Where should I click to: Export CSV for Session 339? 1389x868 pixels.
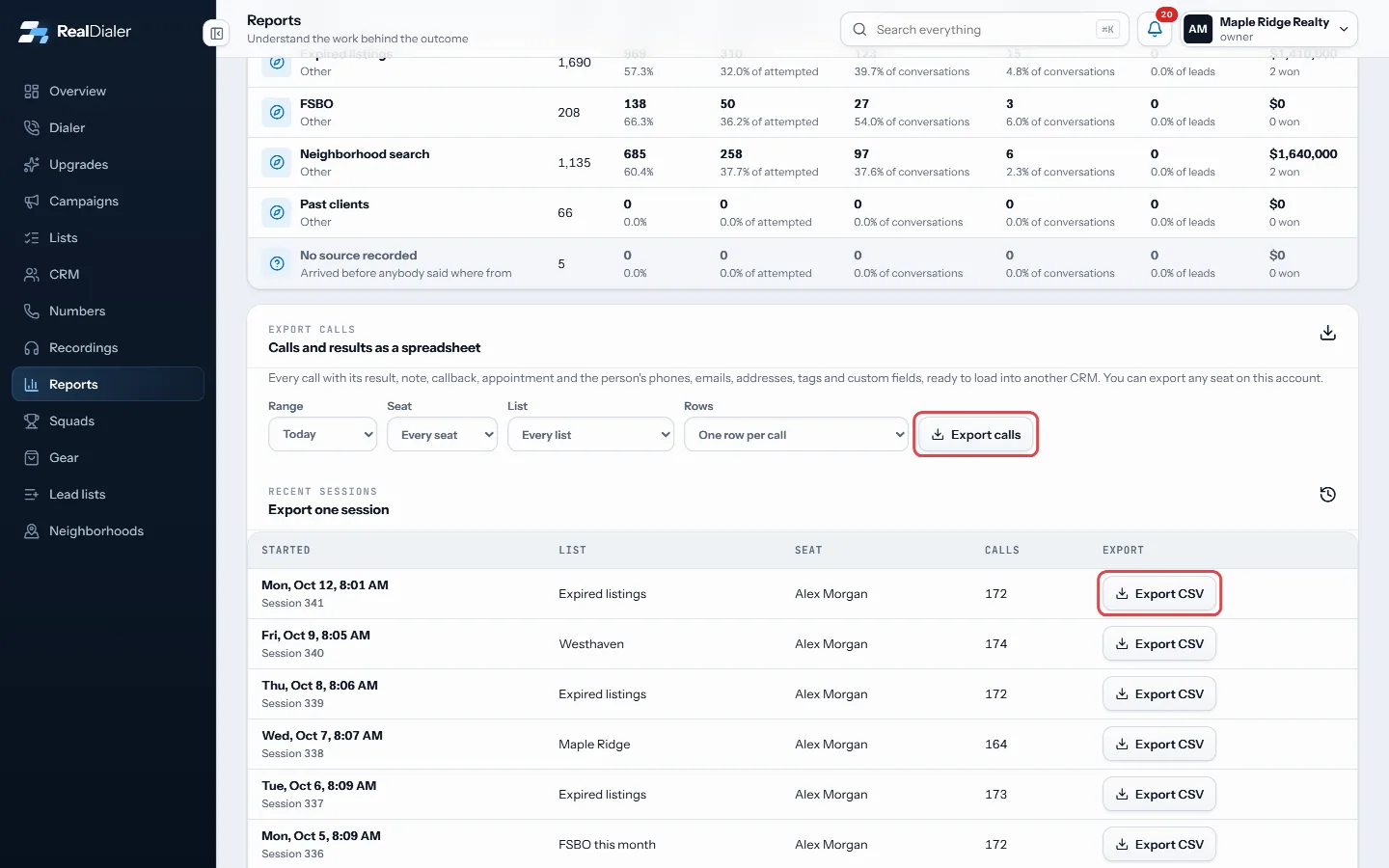pos(1159,693)
